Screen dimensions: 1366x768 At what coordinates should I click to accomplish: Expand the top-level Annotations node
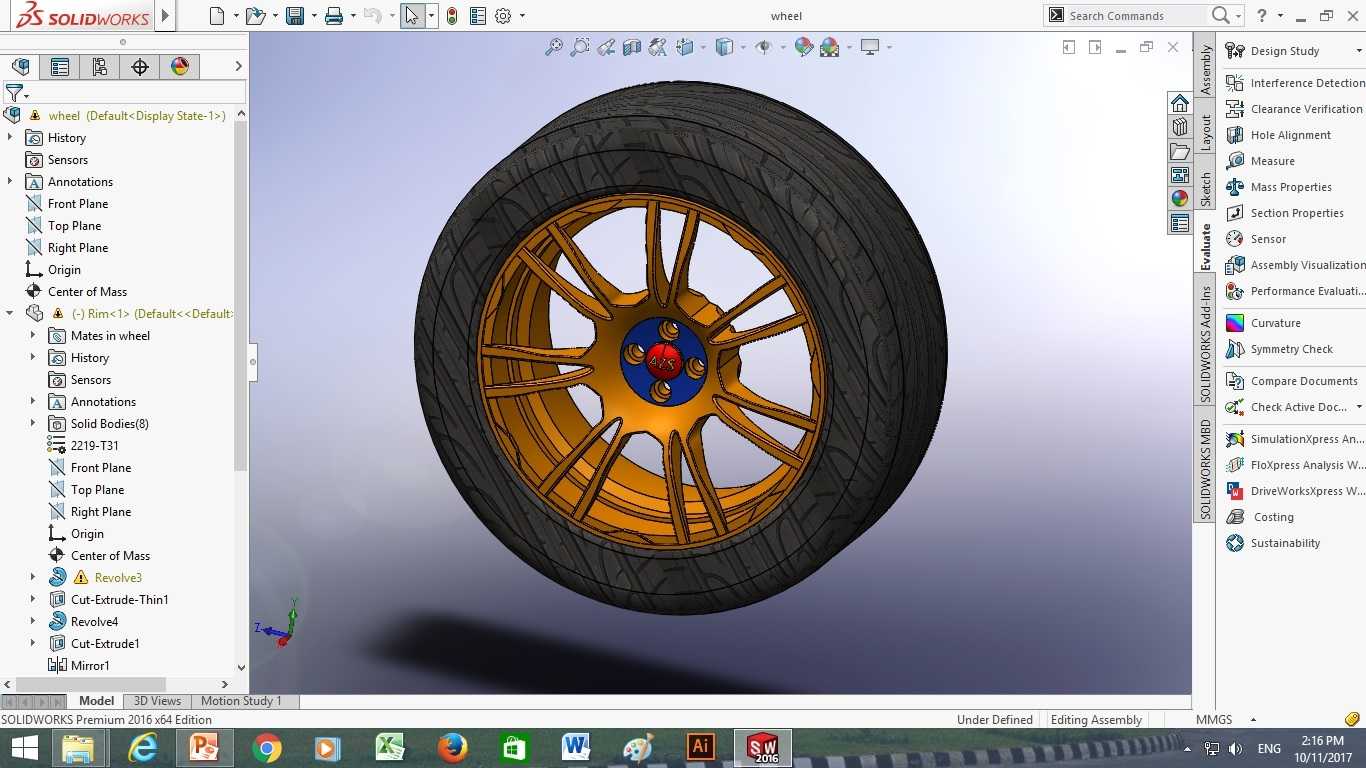(x=10, y=182)
